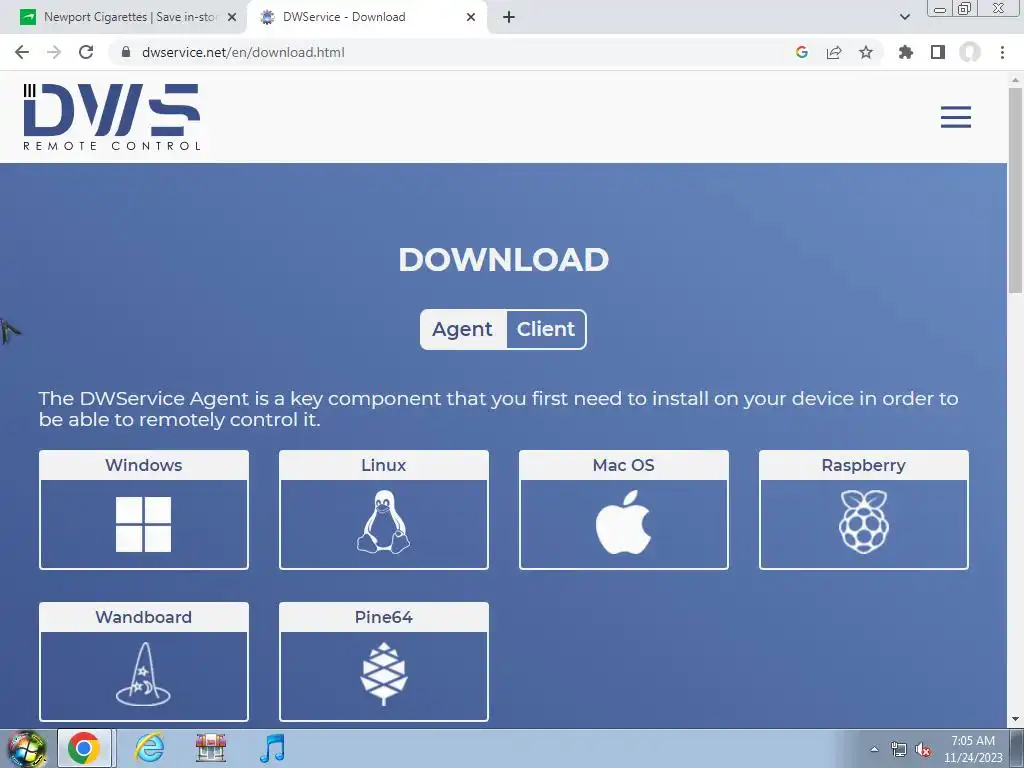This screenshot has height=768, width=1024.
Task: Click the muted volume tray icon
Action: [x=923, y=750]
